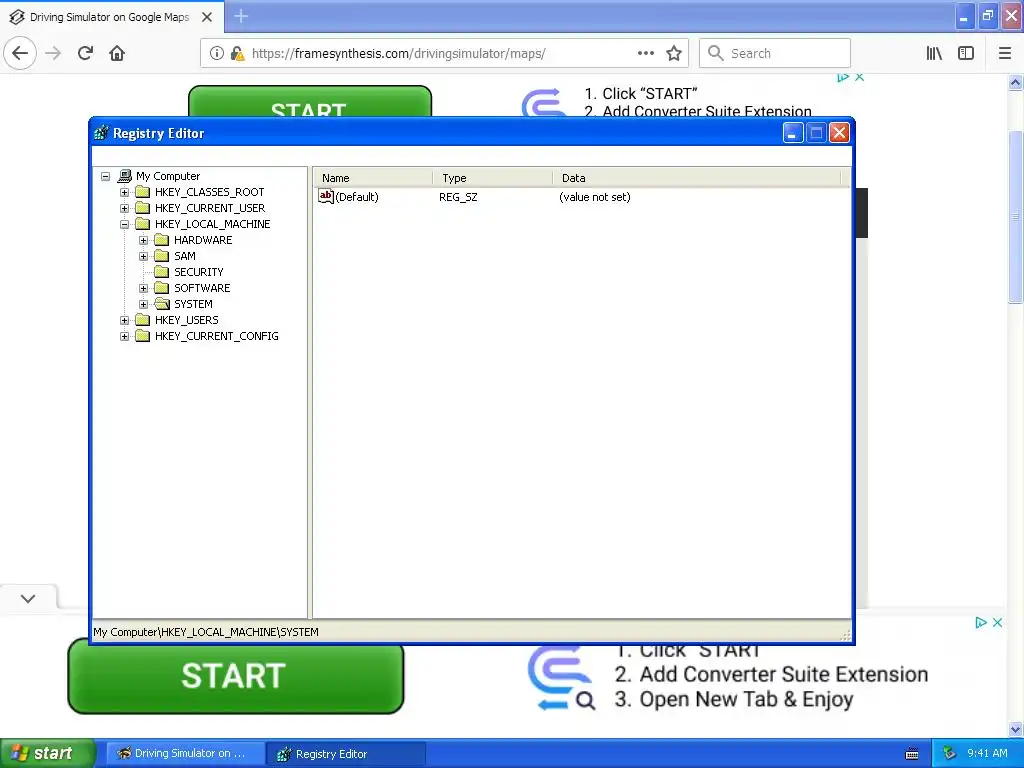Sort values by the Data column header
Image resolution: width=1024 pixels, height=768 pixels.
[x=697, y=178]
